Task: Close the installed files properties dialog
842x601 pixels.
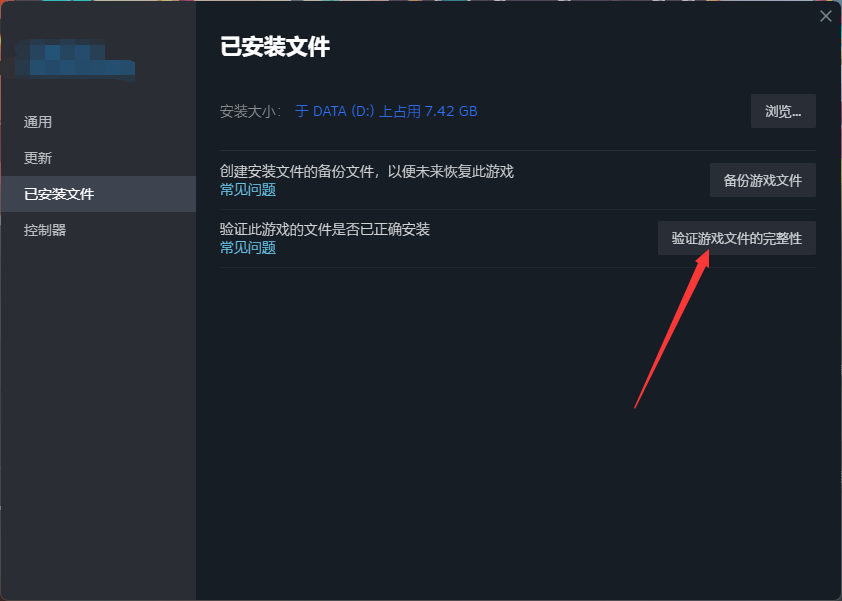Action: pyautogui.click(x=825, y=16)
